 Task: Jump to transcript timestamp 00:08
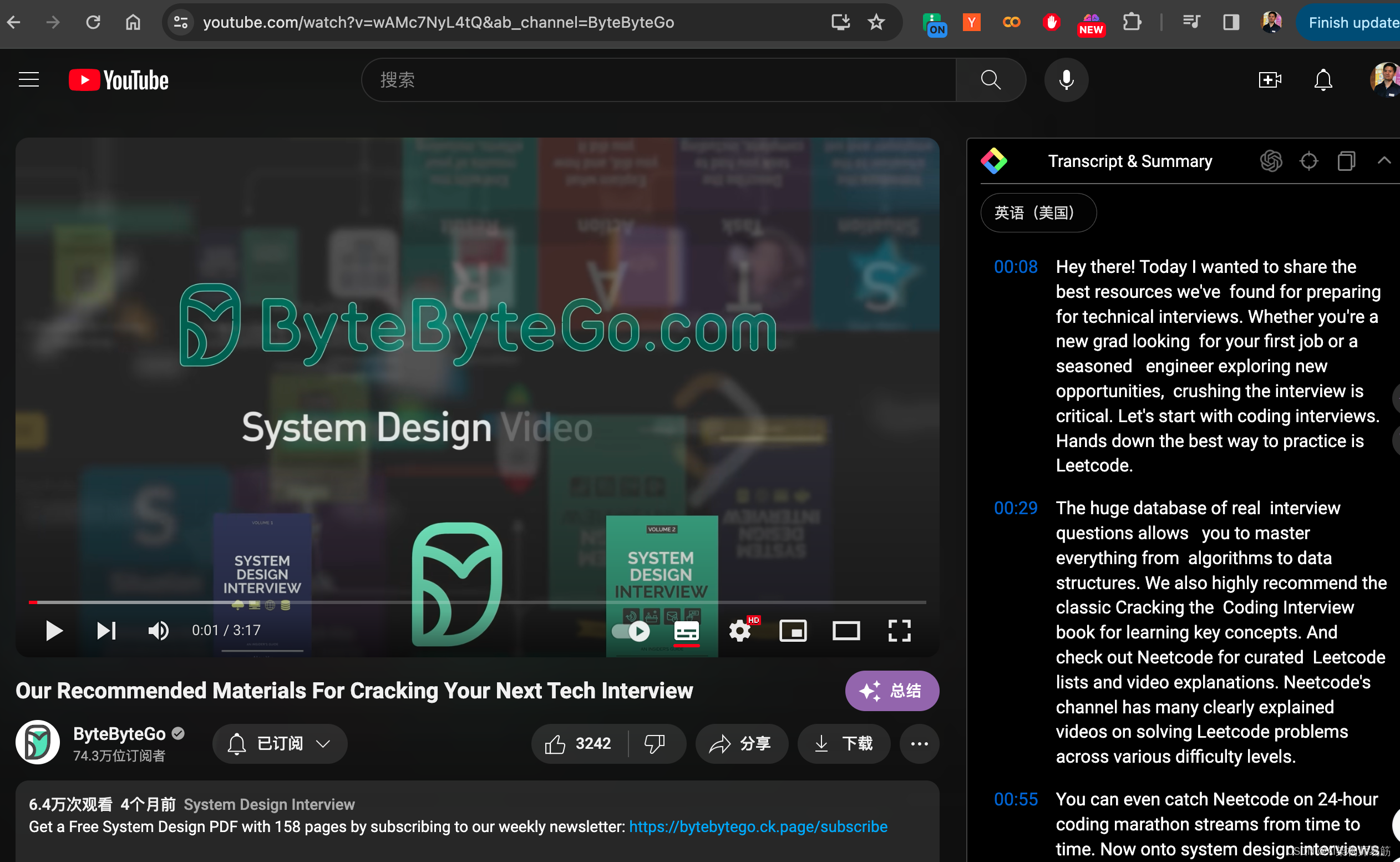(1015, 267)
